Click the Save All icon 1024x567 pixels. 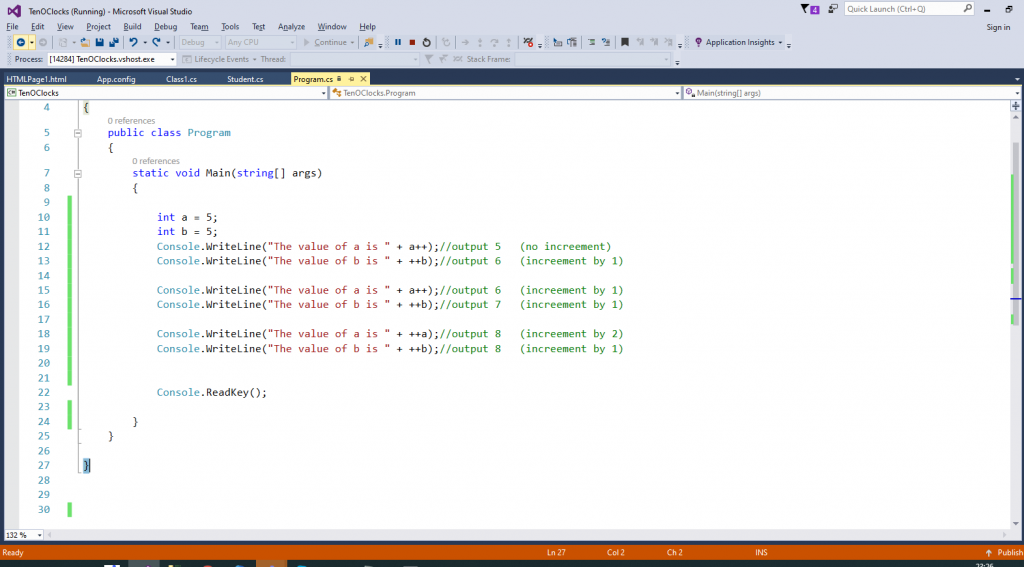click(114, 42)
